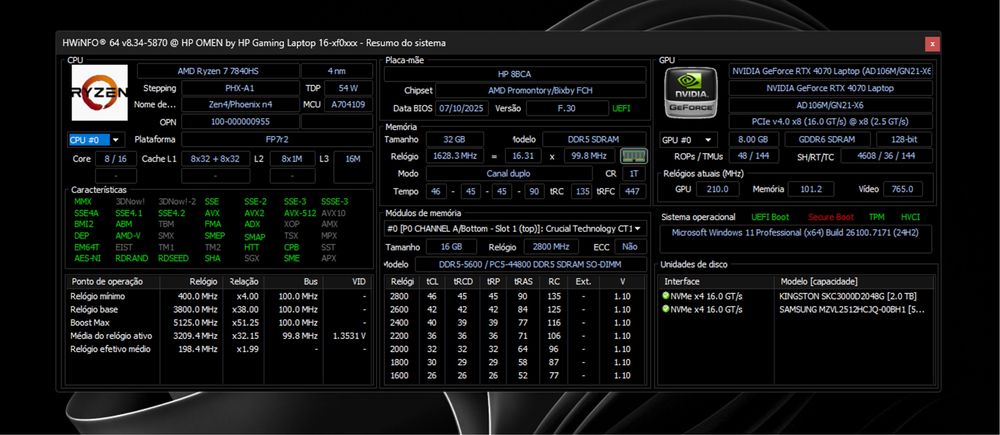
Task: Click the 'F.30' BIOS version value
Action: pyautogui.click(x=566, y=108)
